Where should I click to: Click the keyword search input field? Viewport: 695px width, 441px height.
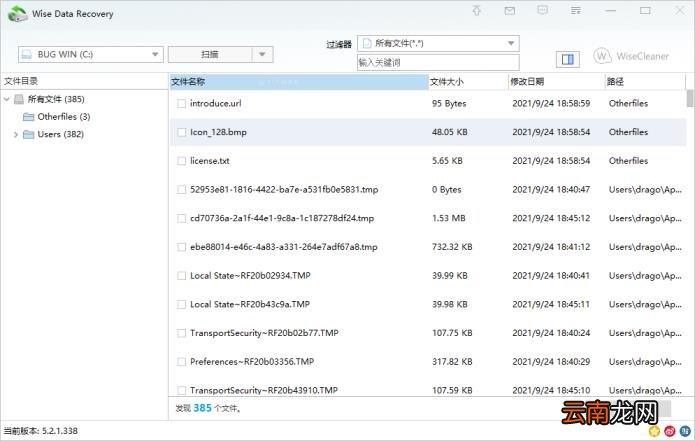point(438,62)
